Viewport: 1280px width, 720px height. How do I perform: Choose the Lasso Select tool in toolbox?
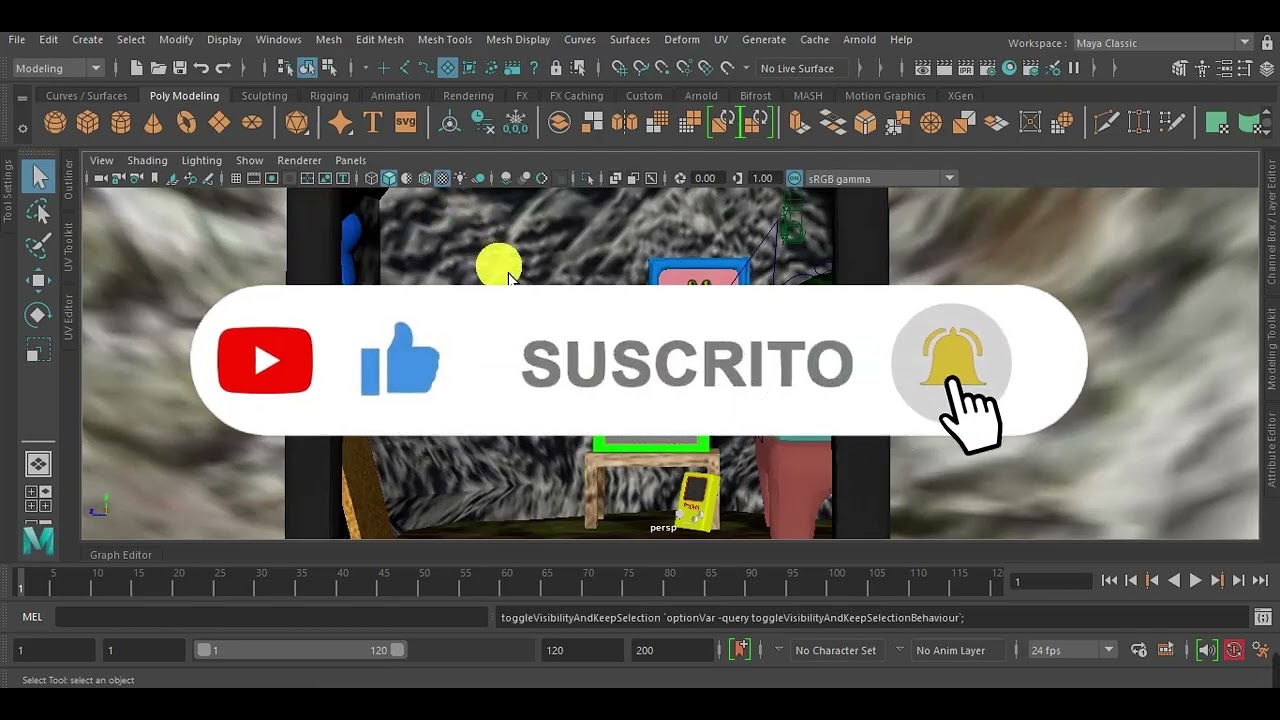[39, 212]
